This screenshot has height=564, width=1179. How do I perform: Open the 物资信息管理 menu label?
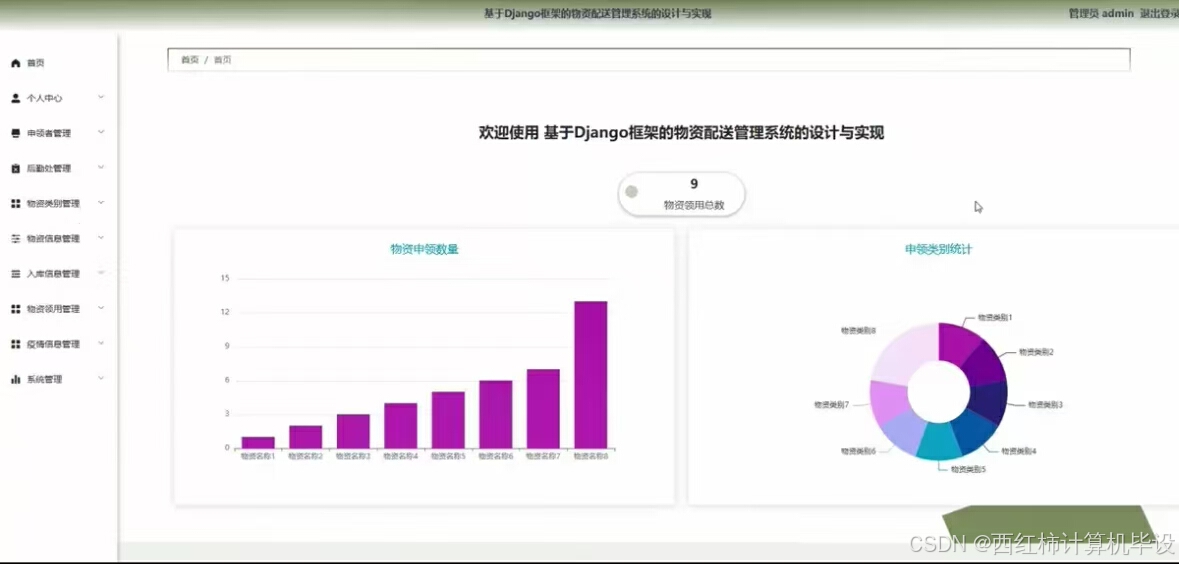[x=53, y=239]
